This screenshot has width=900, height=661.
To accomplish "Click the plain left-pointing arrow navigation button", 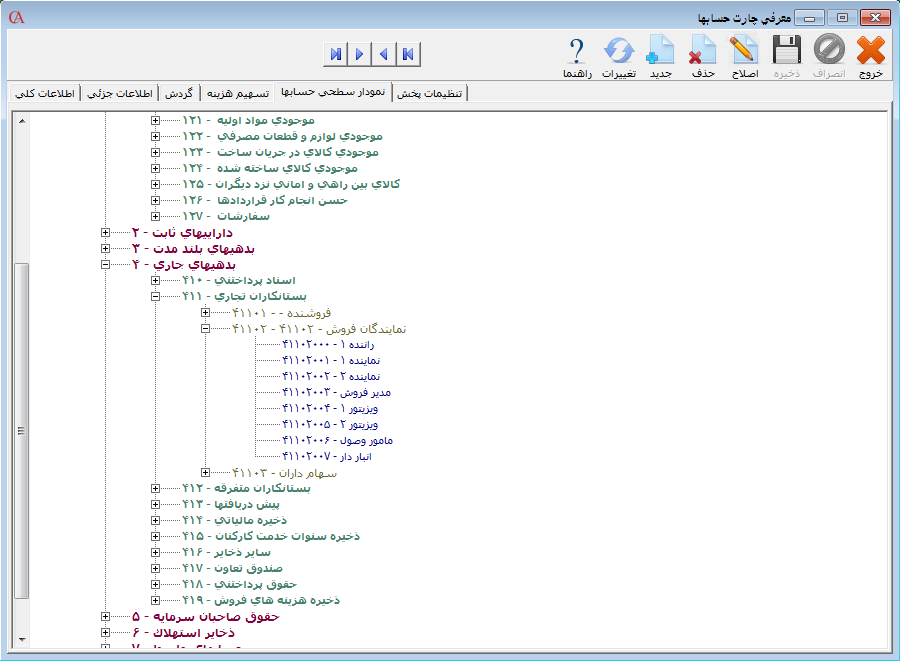I will click(x=384, y=53).
